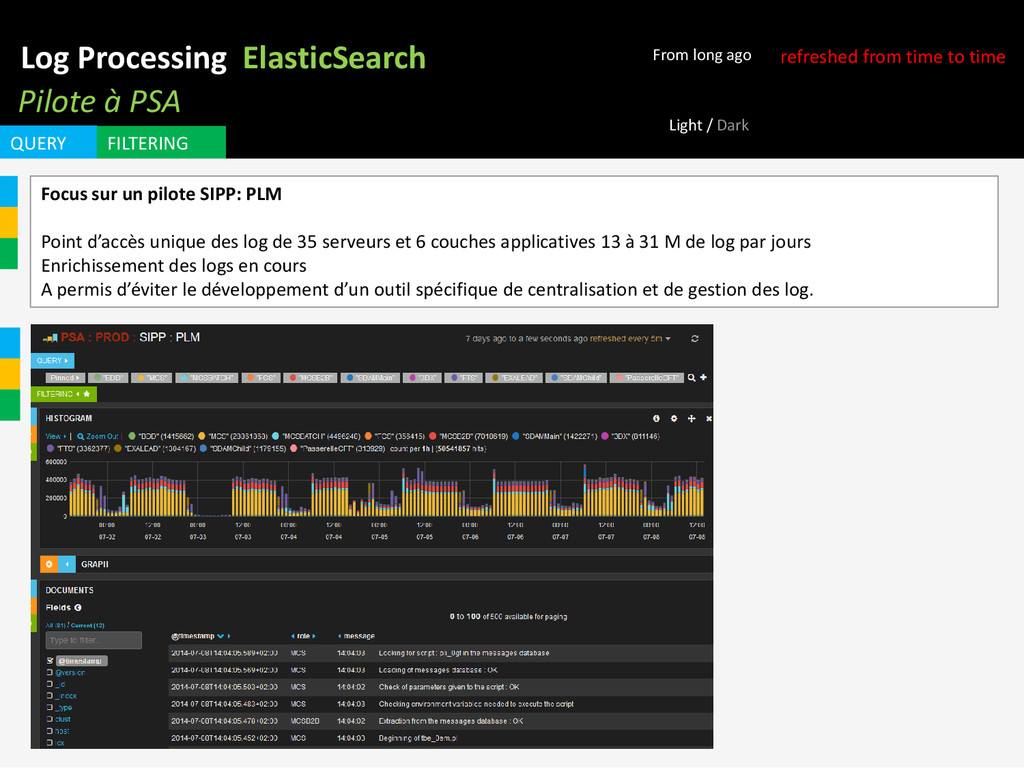Uncheck the @timestamp field checkbox
1024x768 pixels.
point(50,661)
